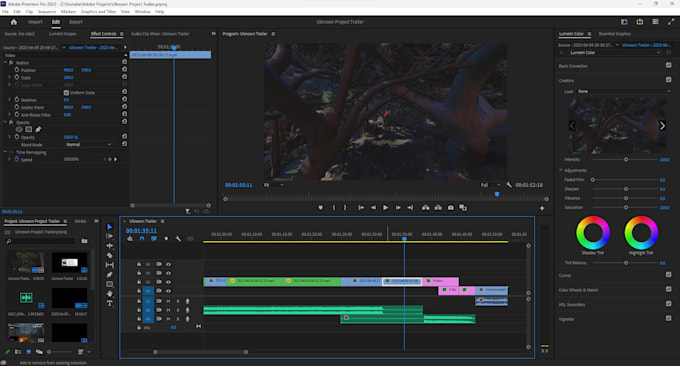Select the Razor tool

point(109,255)
